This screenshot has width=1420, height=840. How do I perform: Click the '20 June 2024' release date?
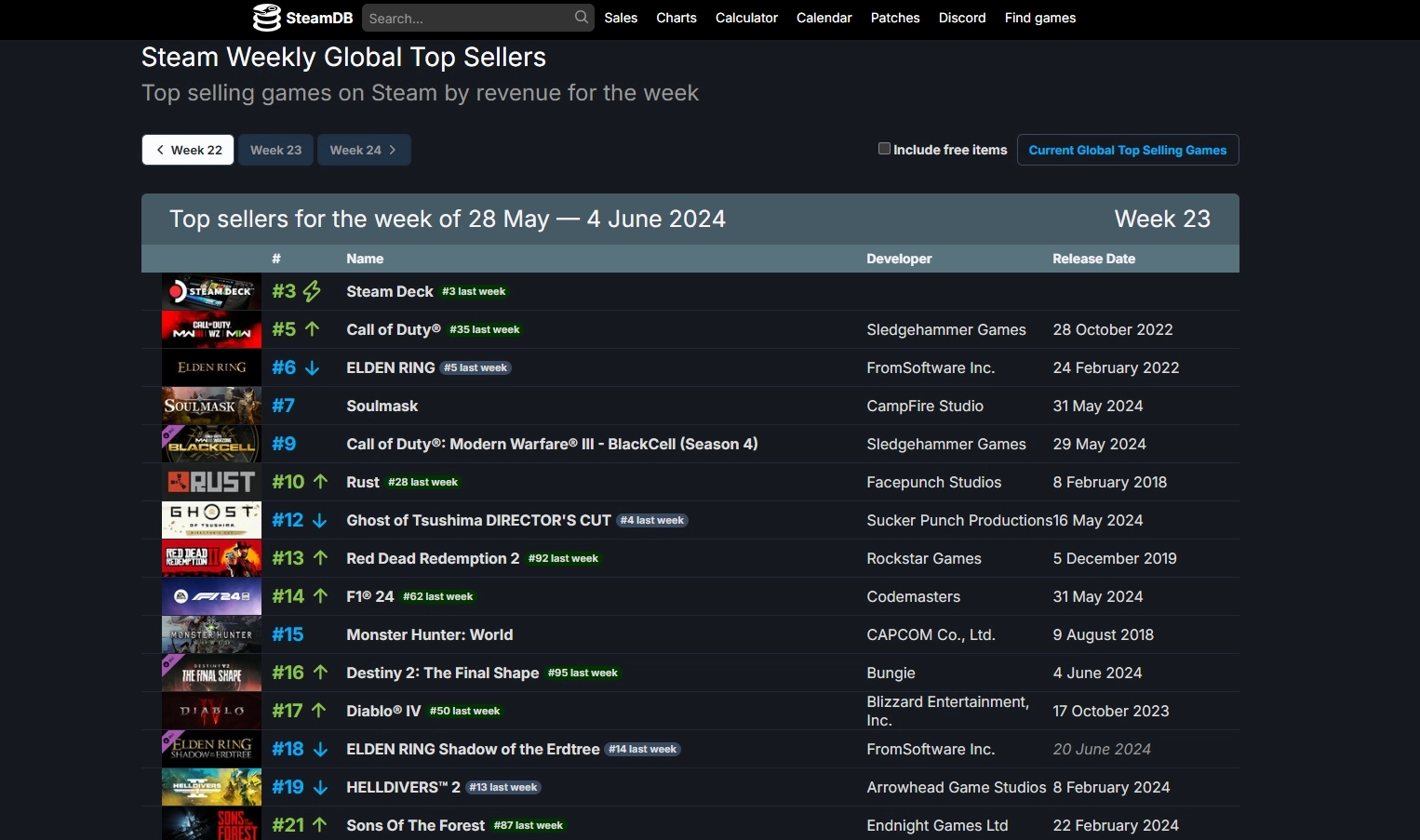1102,749
